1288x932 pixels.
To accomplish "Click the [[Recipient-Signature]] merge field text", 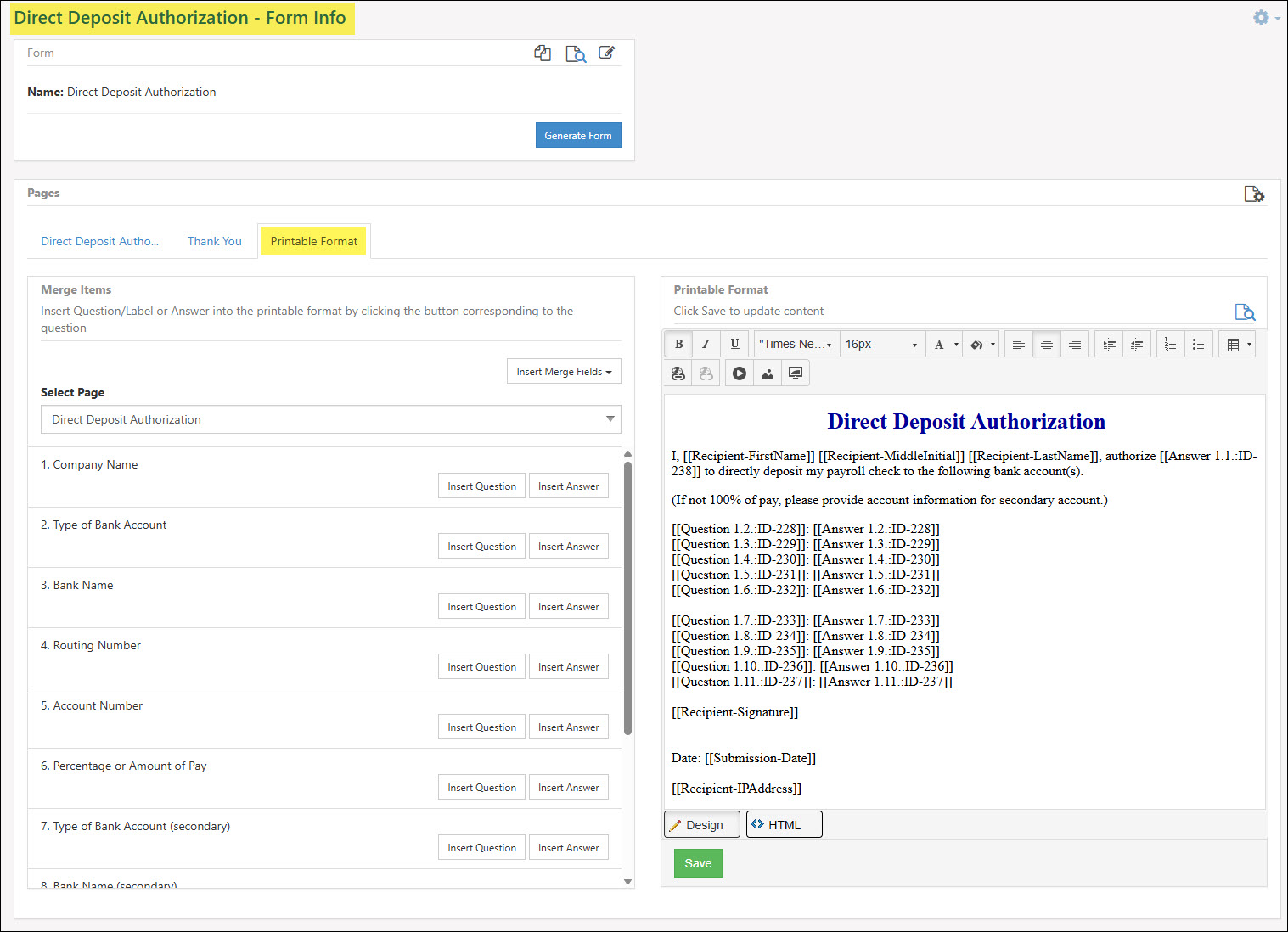I will point(734,712).
